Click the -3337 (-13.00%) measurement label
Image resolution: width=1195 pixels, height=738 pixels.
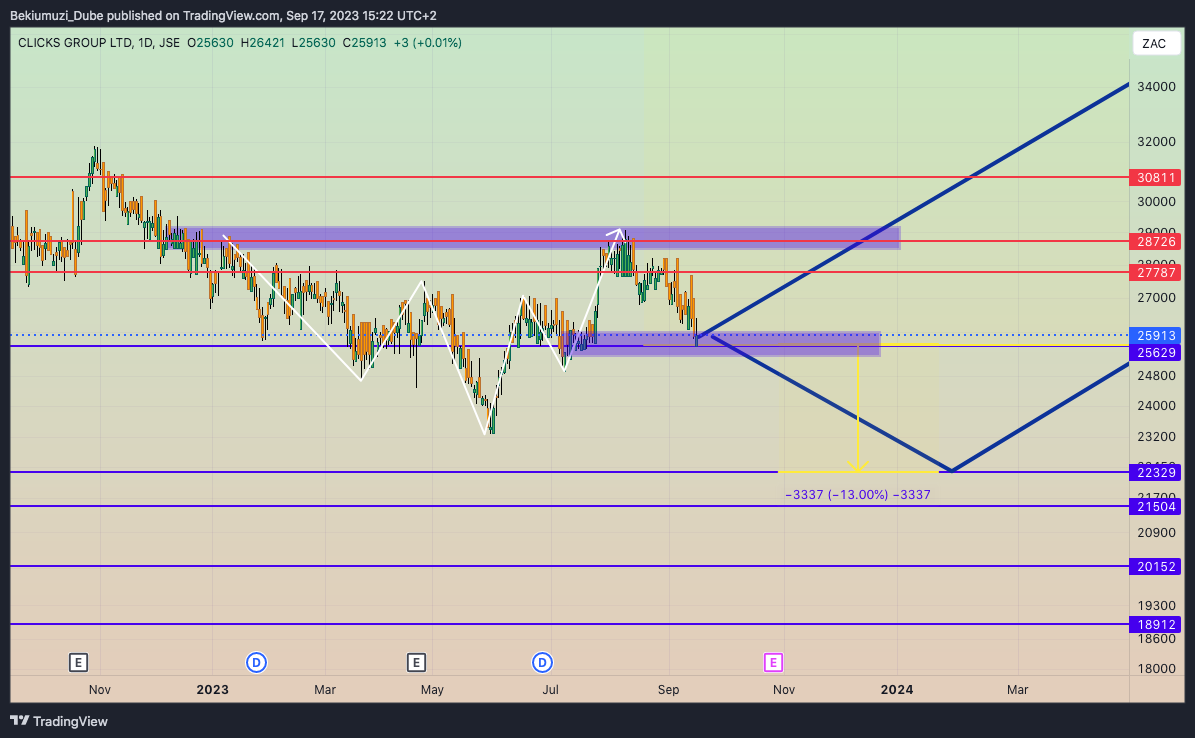click(857, 495)
